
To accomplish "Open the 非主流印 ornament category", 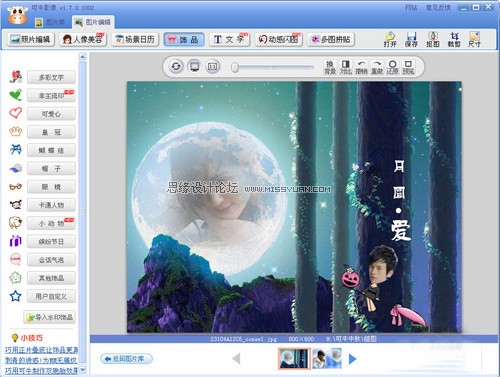I will coord(51,96).
